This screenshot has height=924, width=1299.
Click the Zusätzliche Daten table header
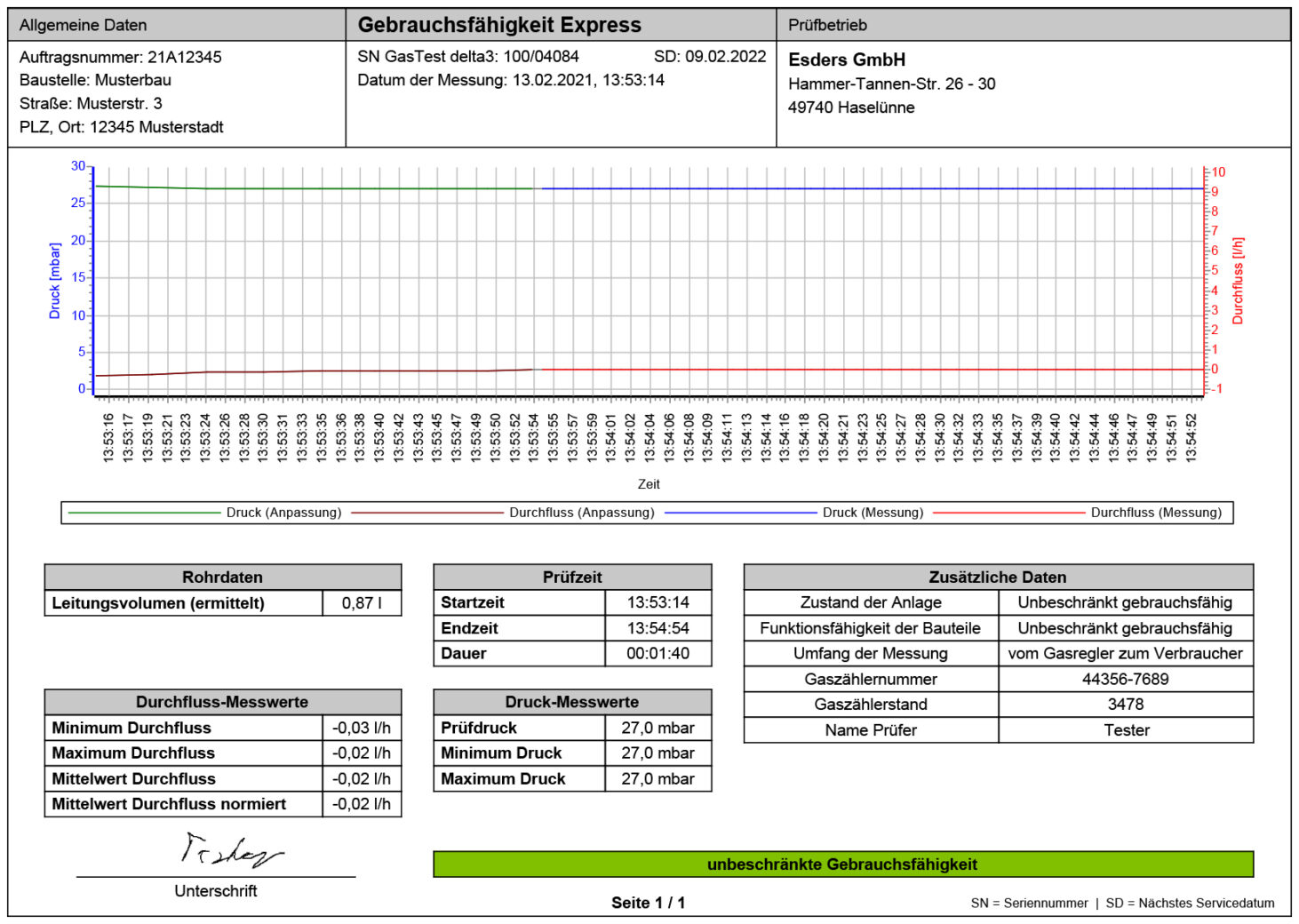coord(997,577)
